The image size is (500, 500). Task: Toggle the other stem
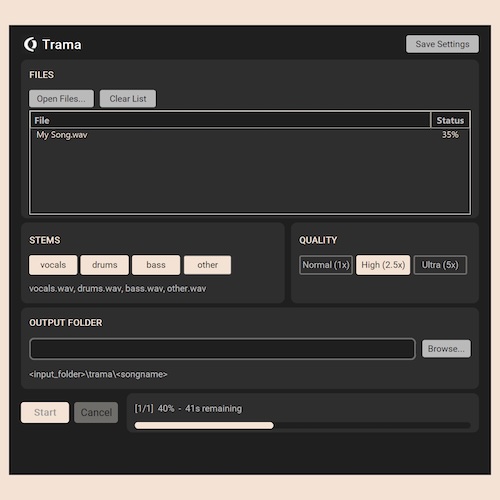coord(207,265)
